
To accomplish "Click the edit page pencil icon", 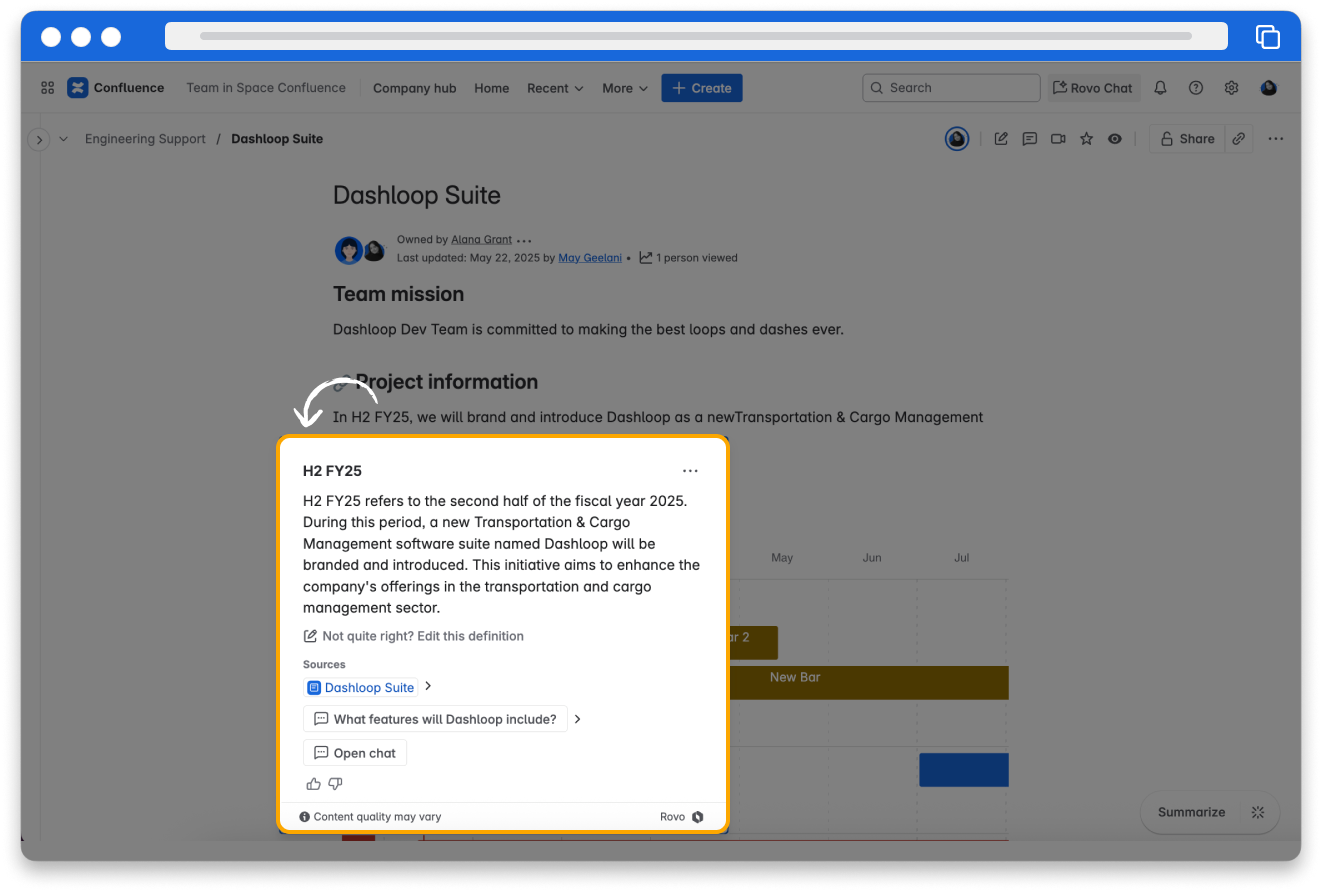I will [1001, 139].
